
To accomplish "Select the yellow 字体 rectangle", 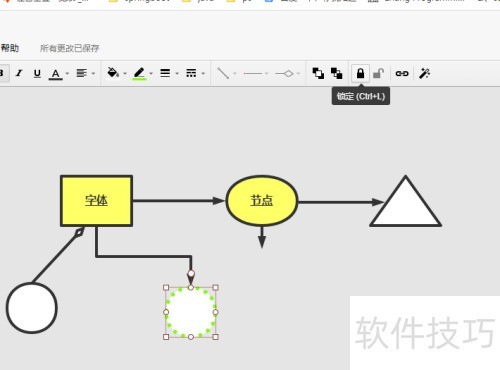I will click(x=96, y=201).
